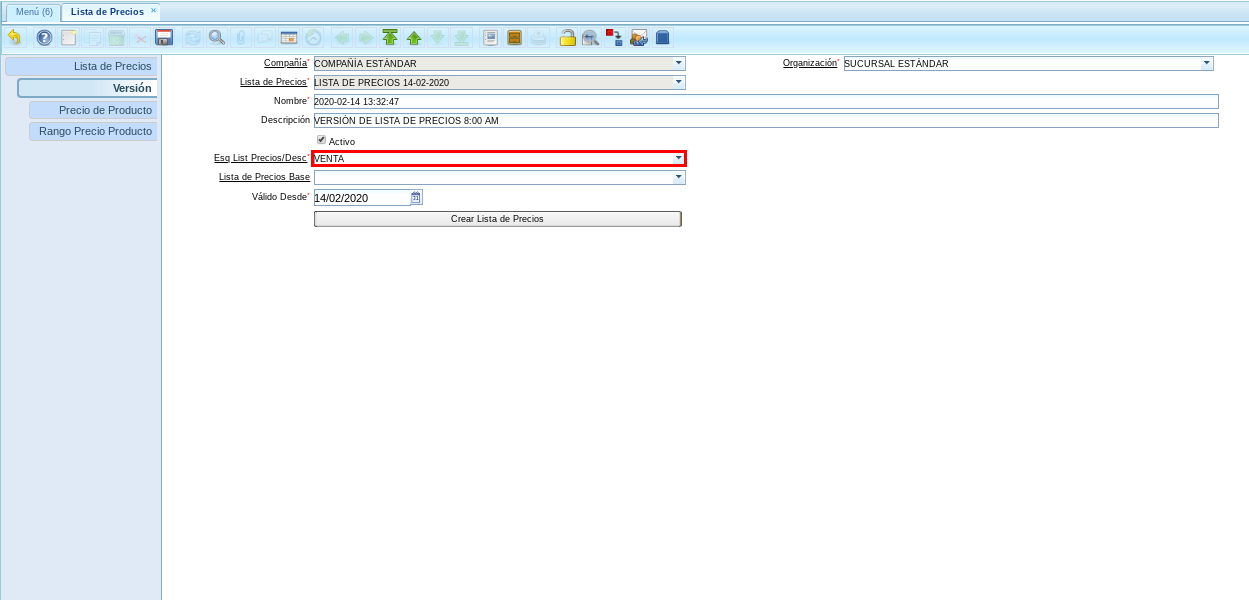Toggle grid view icon
Viewport: 1249px width, 600px height.
pyautogui.click(x=289, y=38)
